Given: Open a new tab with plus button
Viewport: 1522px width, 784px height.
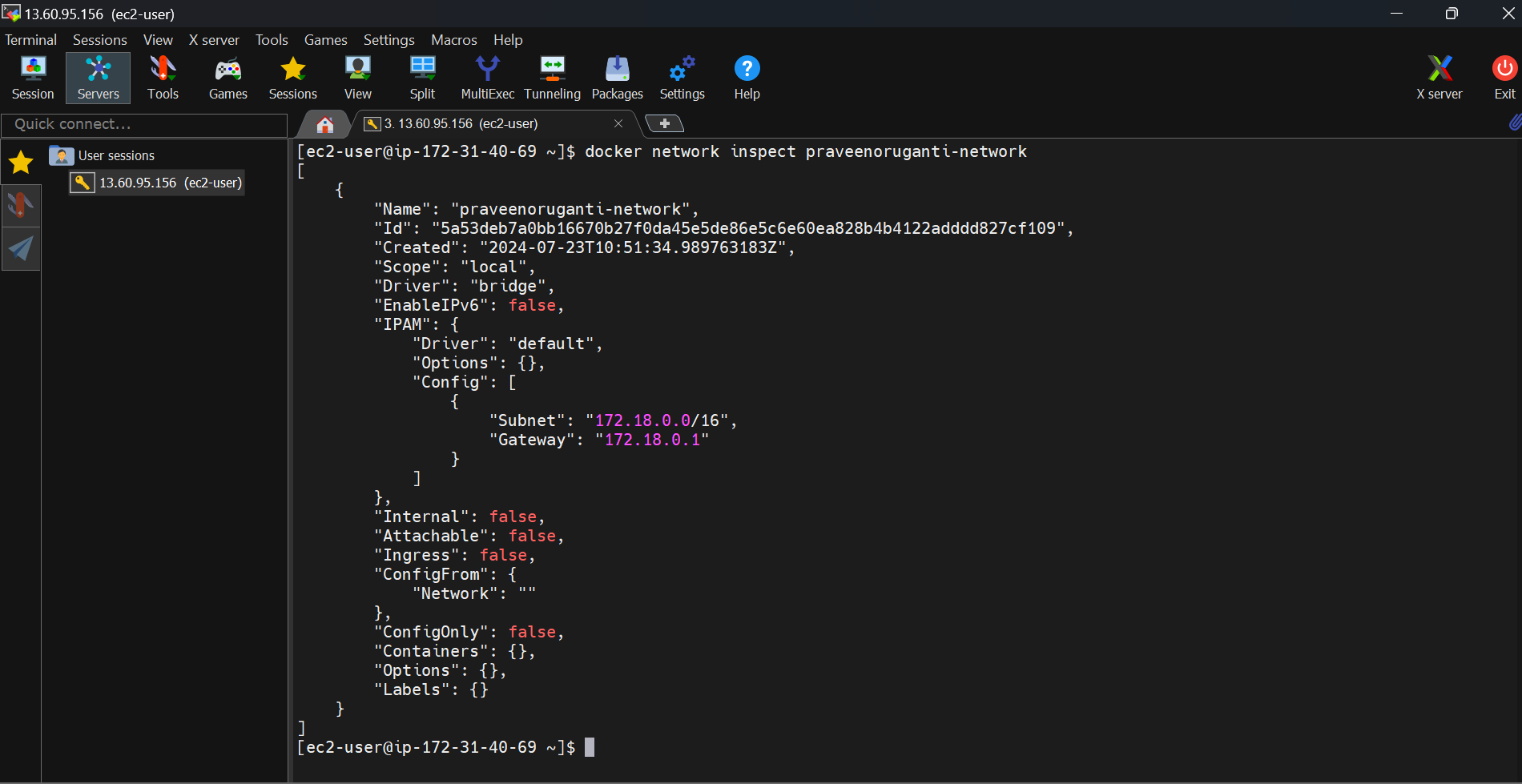Looking at the screenshot, I should click(664, 123).
